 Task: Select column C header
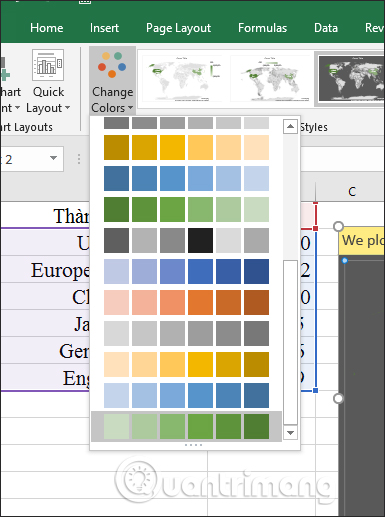pyautogui.click(x=352, y=192)
